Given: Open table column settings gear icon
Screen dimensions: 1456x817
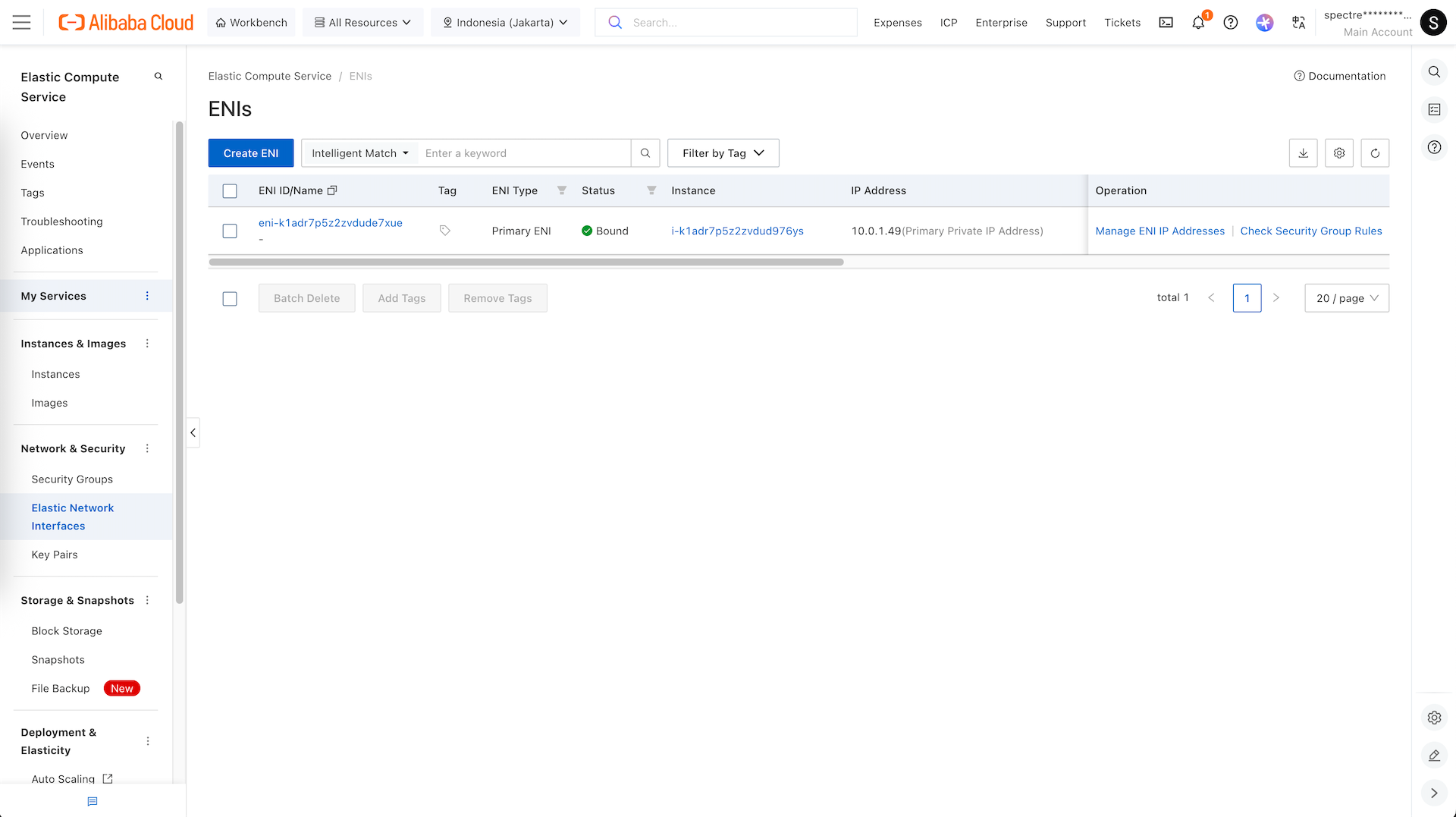Looking at the screenshot, I should pyautogui.click(x=1339, y=153).
